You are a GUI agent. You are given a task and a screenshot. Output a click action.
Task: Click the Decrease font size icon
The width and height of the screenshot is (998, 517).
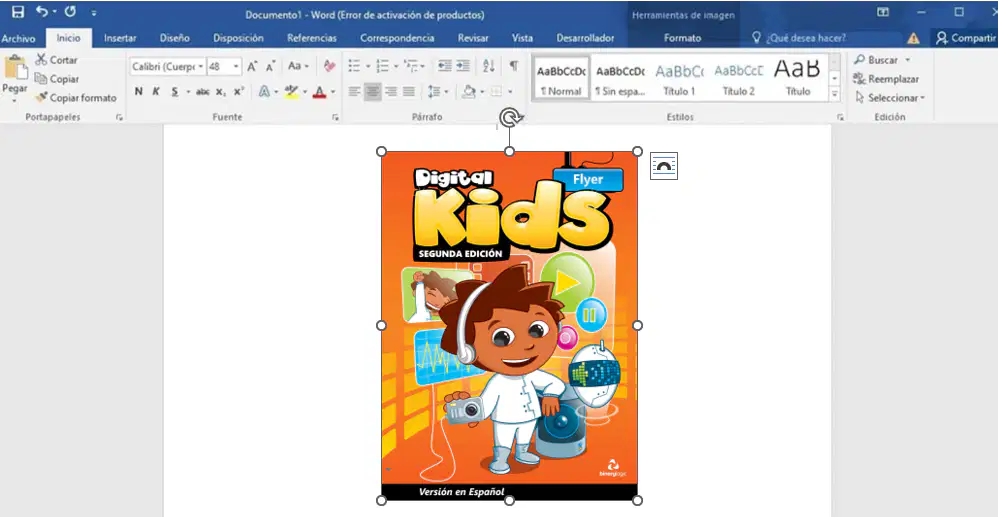point(271,66)
